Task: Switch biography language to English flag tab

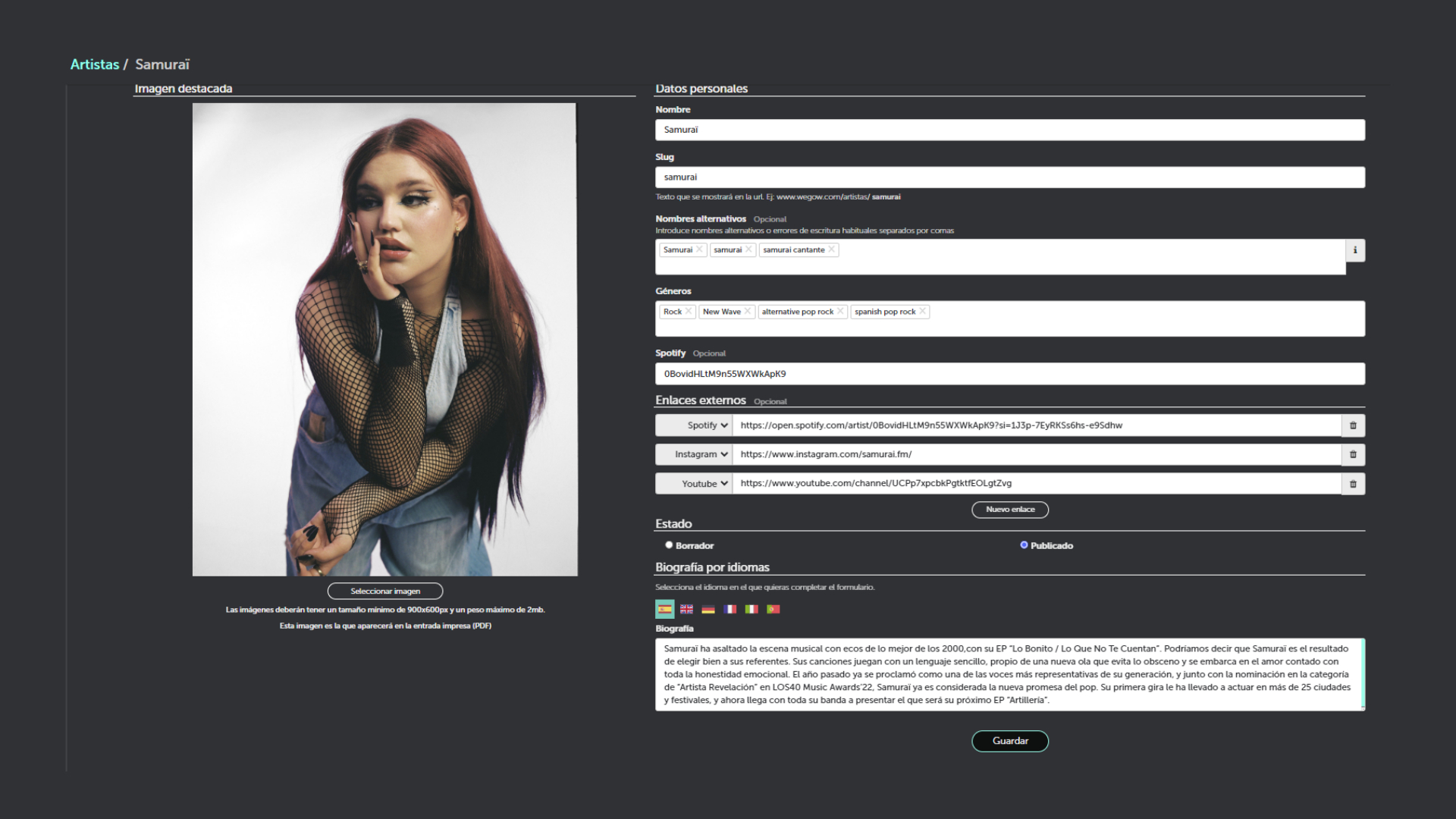Action: pyautogui.click(x=686, y=608)
